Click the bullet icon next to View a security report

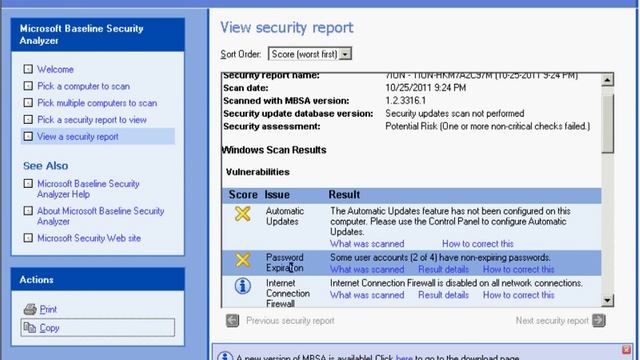coord(28,136)
